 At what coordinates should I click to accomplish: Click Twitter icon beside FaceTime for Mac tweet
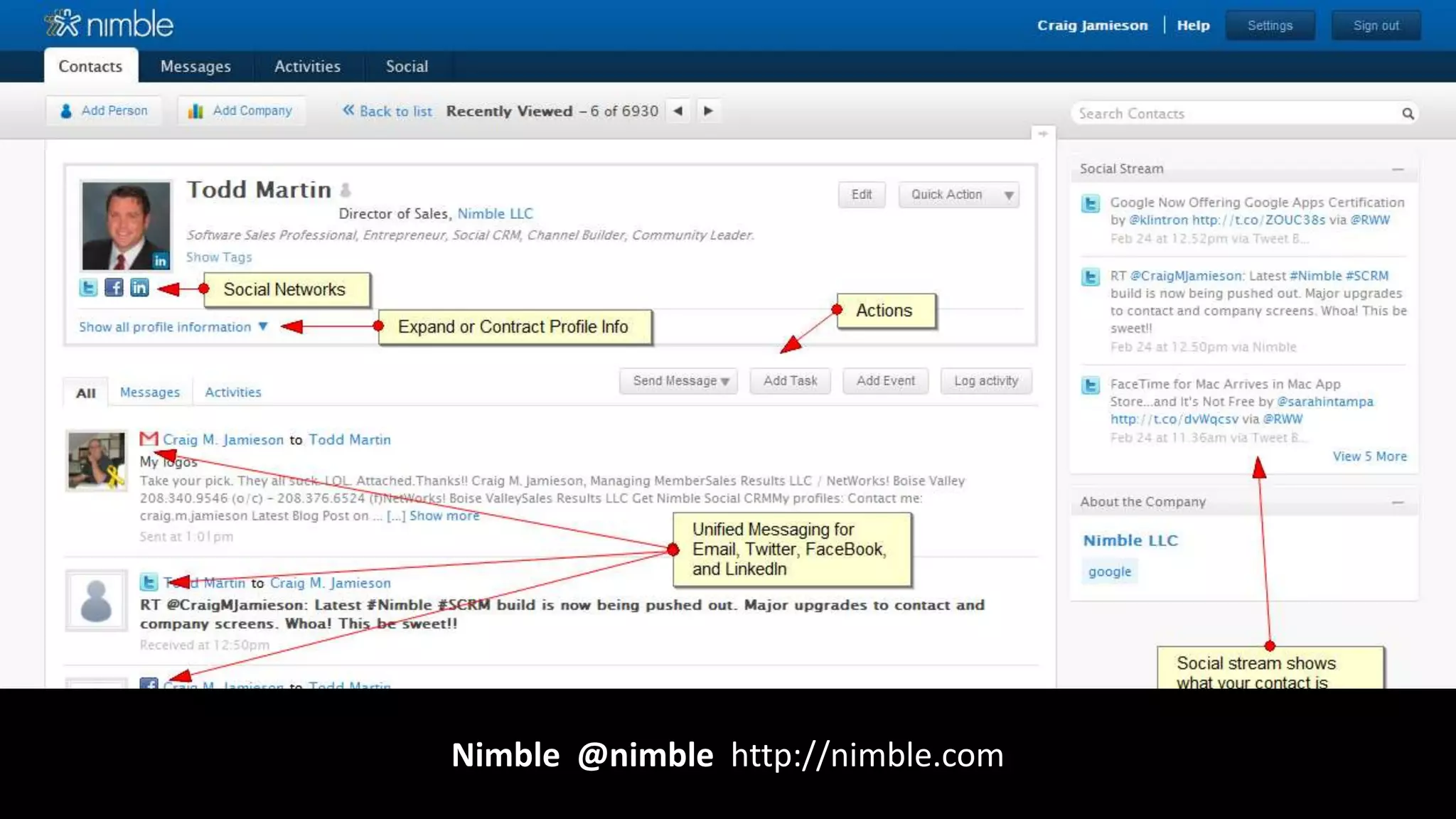coord(1091,385)
